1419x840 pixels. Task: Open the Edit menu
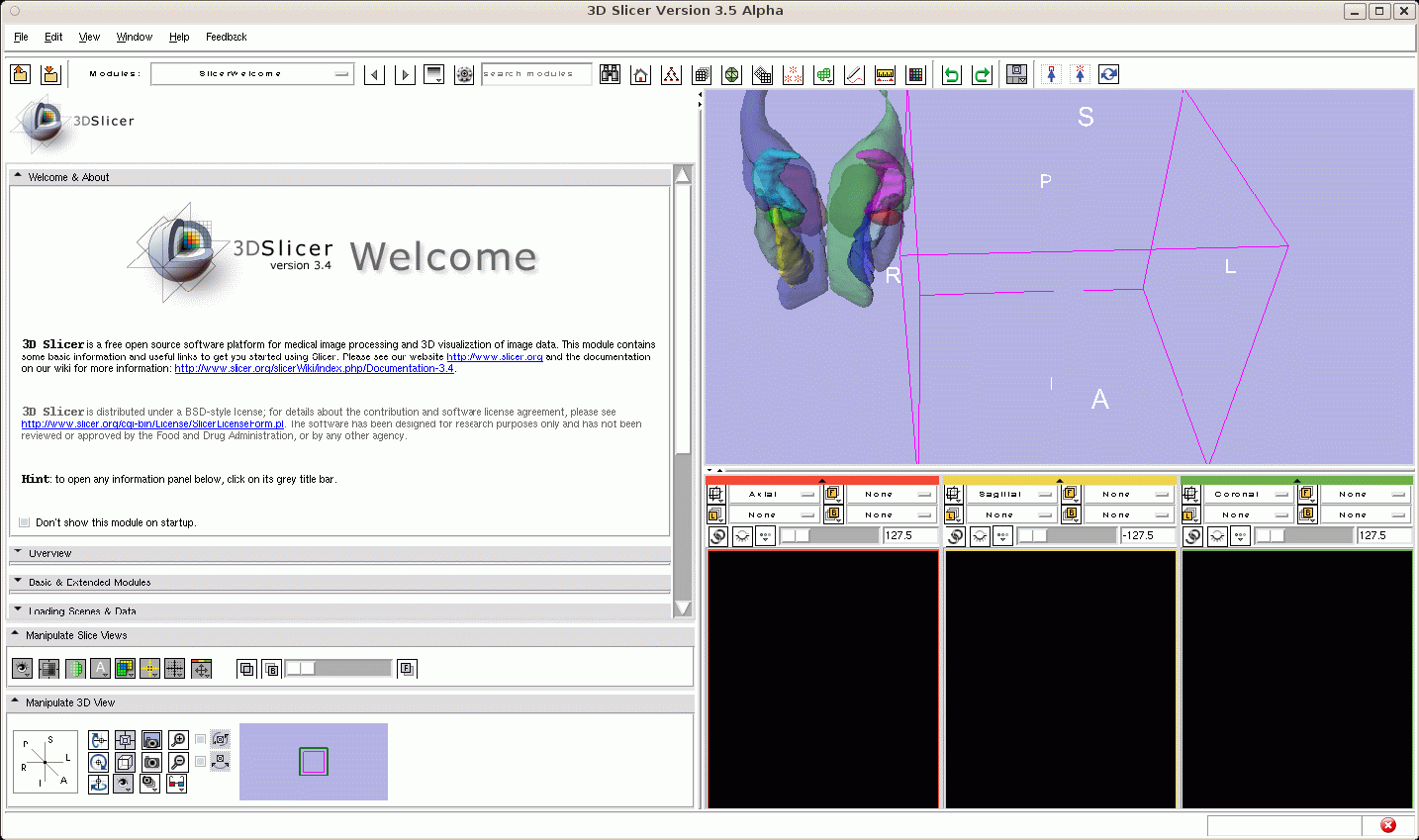point(53,37)
